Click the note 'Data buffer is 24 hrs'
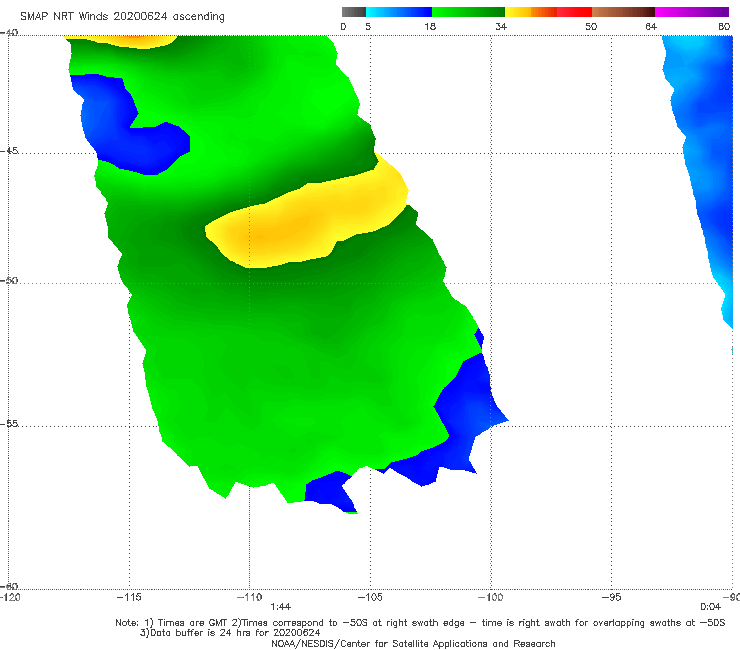 (x=202, y=633)
